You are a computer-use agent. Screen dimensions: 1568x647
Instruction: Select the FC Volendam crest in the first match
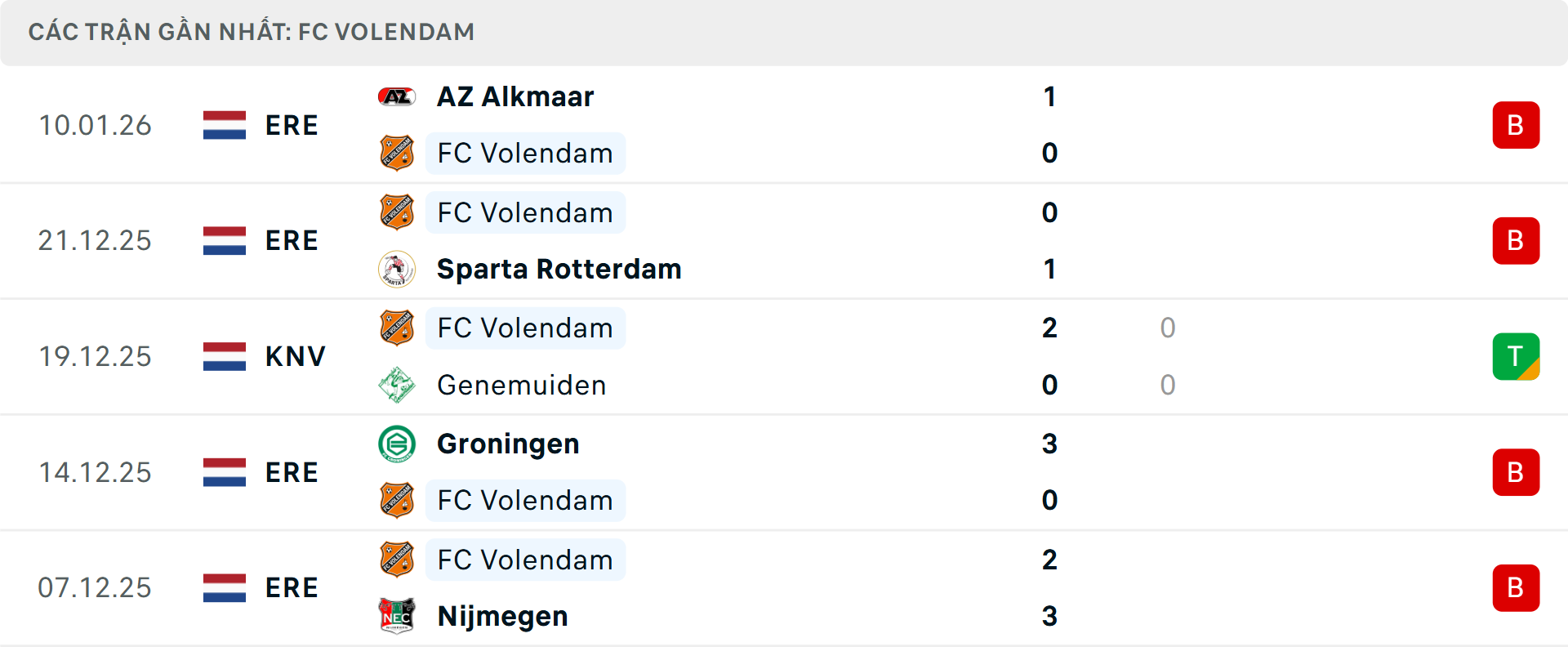(398, 154)
